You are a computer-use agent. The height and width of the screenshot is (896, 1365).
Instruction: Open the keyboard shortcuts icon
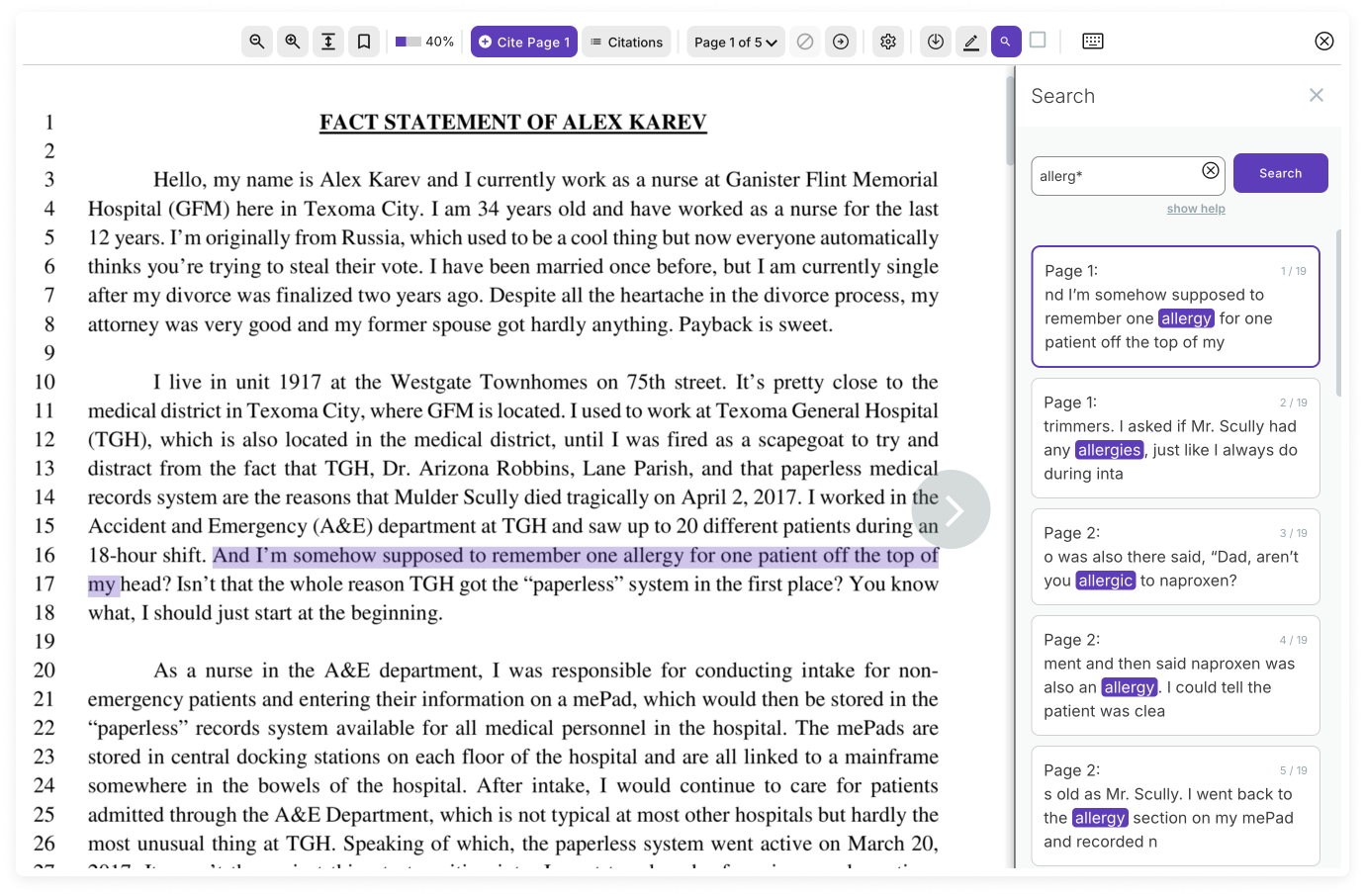[1092, 42]
